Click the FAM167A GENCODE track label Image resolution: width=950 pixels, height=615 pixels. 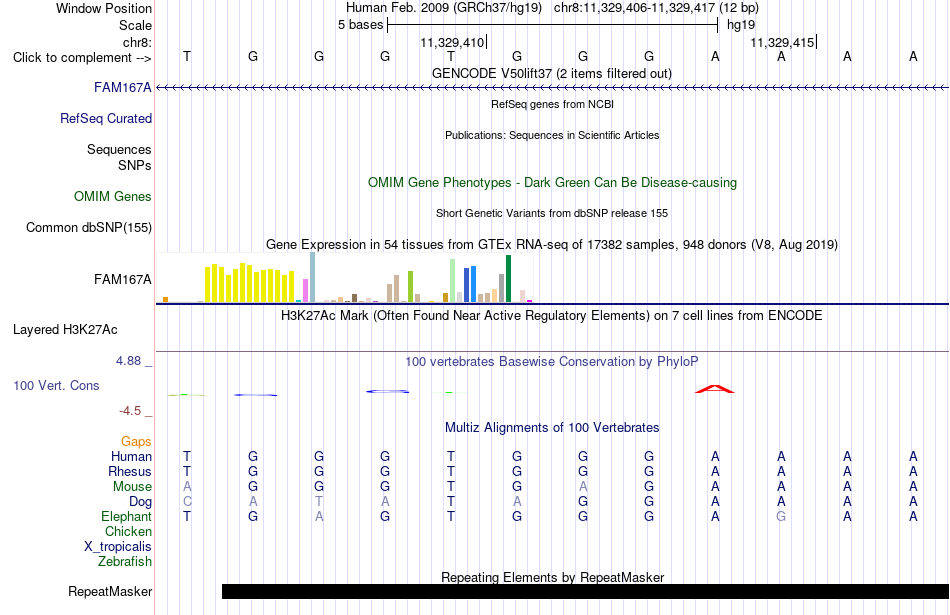point(122,87)
